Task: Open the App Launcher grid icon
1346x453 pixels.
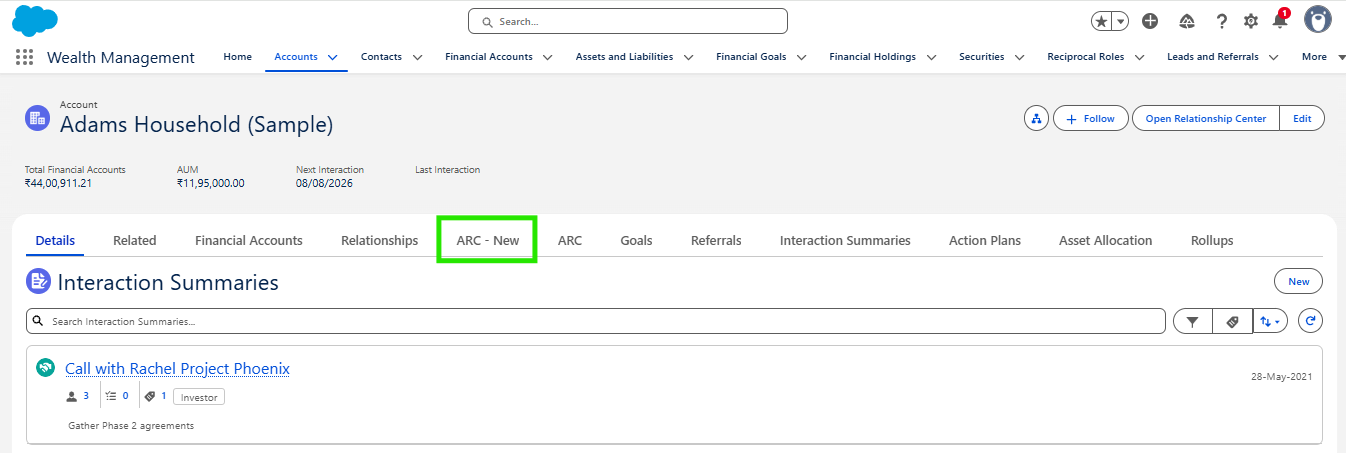Action: click(x=25, y=57)
